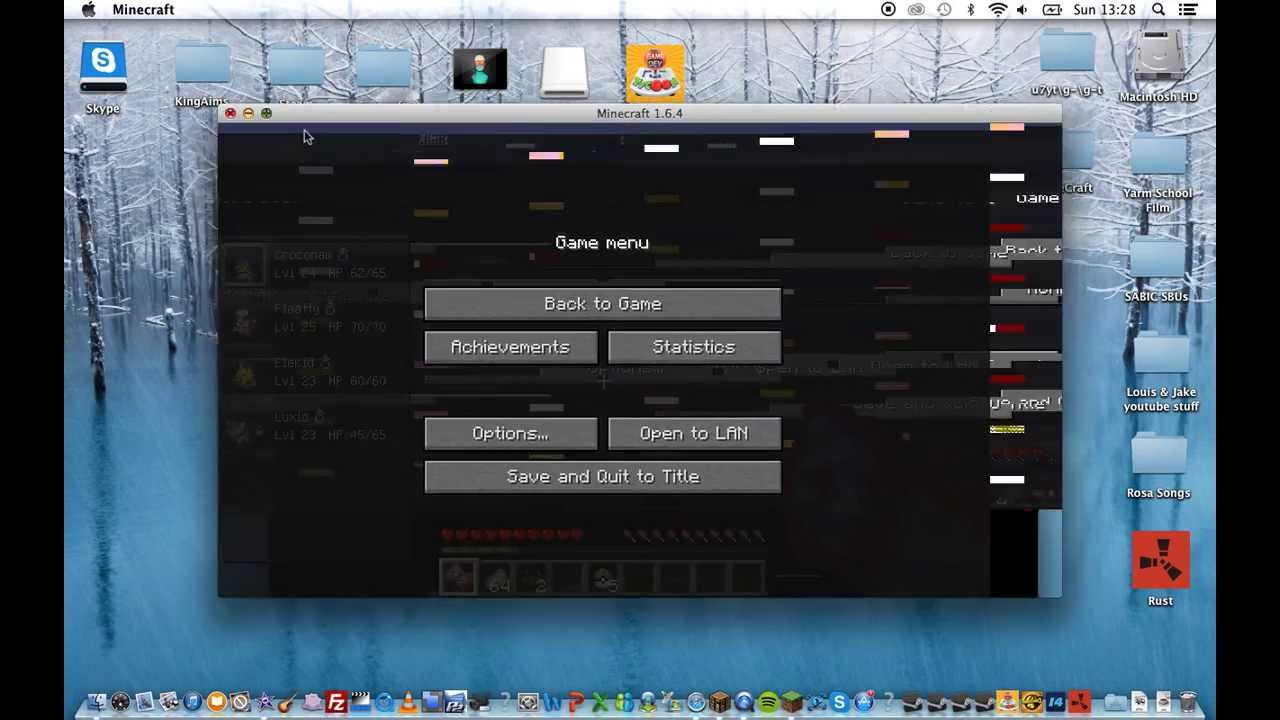Viewport: 1280px width, 720px height.
Task: Open the Trash in the Dock
Action: [1188, 702]
